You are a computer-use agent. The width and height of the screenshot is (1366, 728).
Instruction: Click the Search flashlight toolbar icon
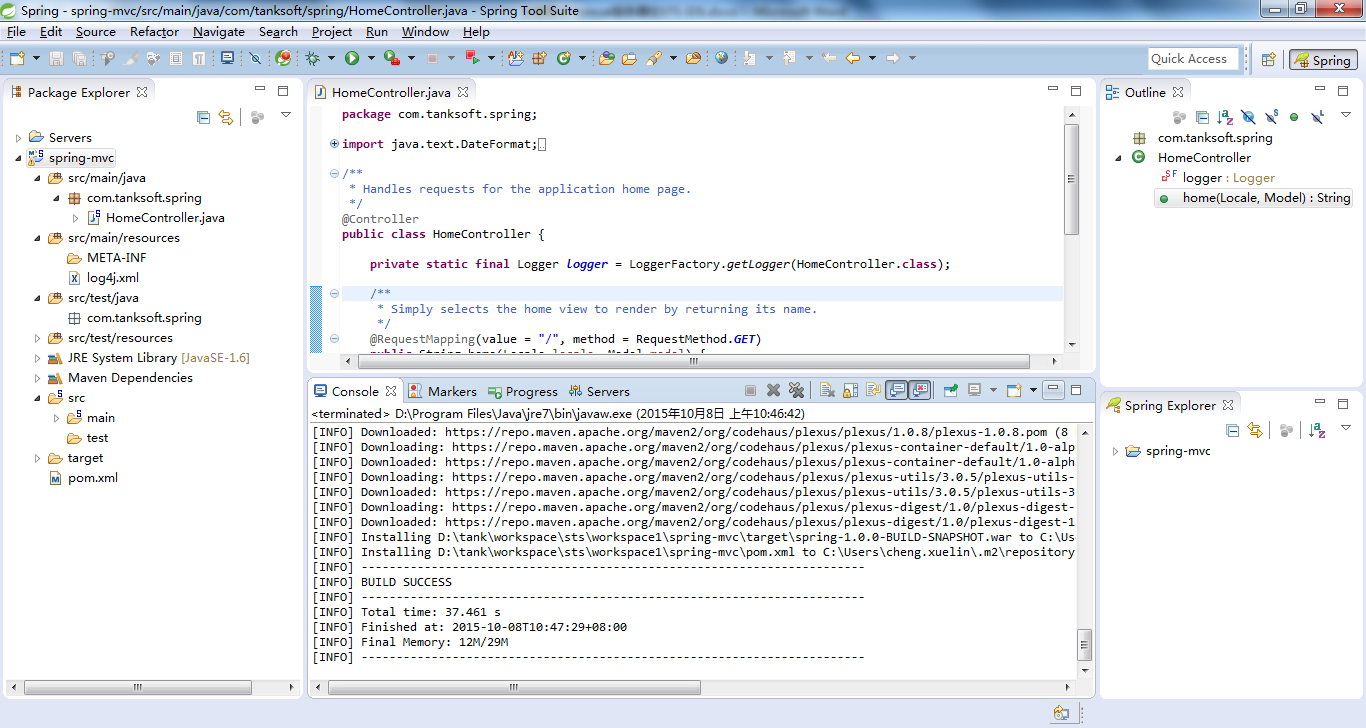point(654,58)
